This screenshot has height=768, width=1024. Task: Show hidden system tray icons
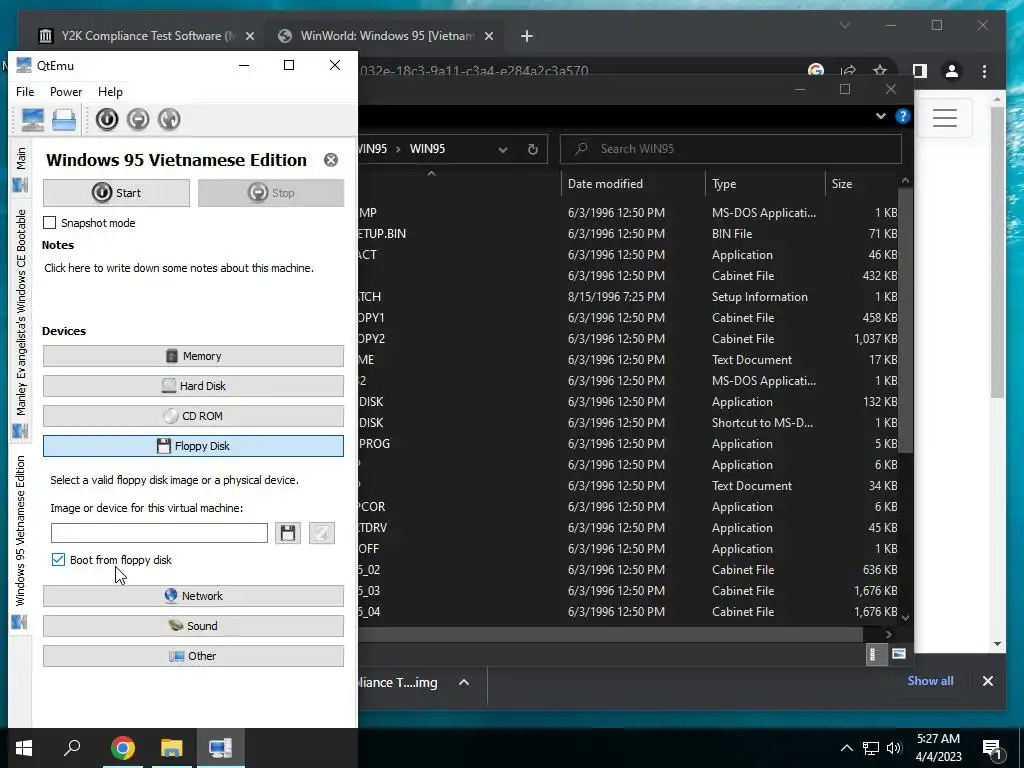pyautogui.click(x=846, y=748)
